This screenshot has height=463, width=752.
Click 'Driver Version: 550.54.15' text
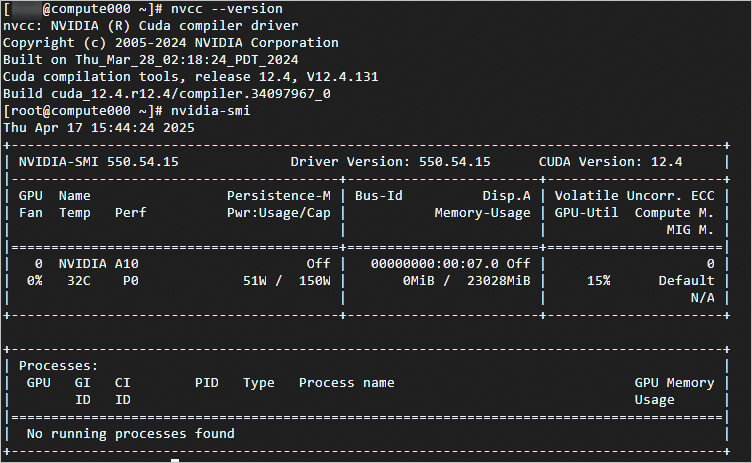390,162
